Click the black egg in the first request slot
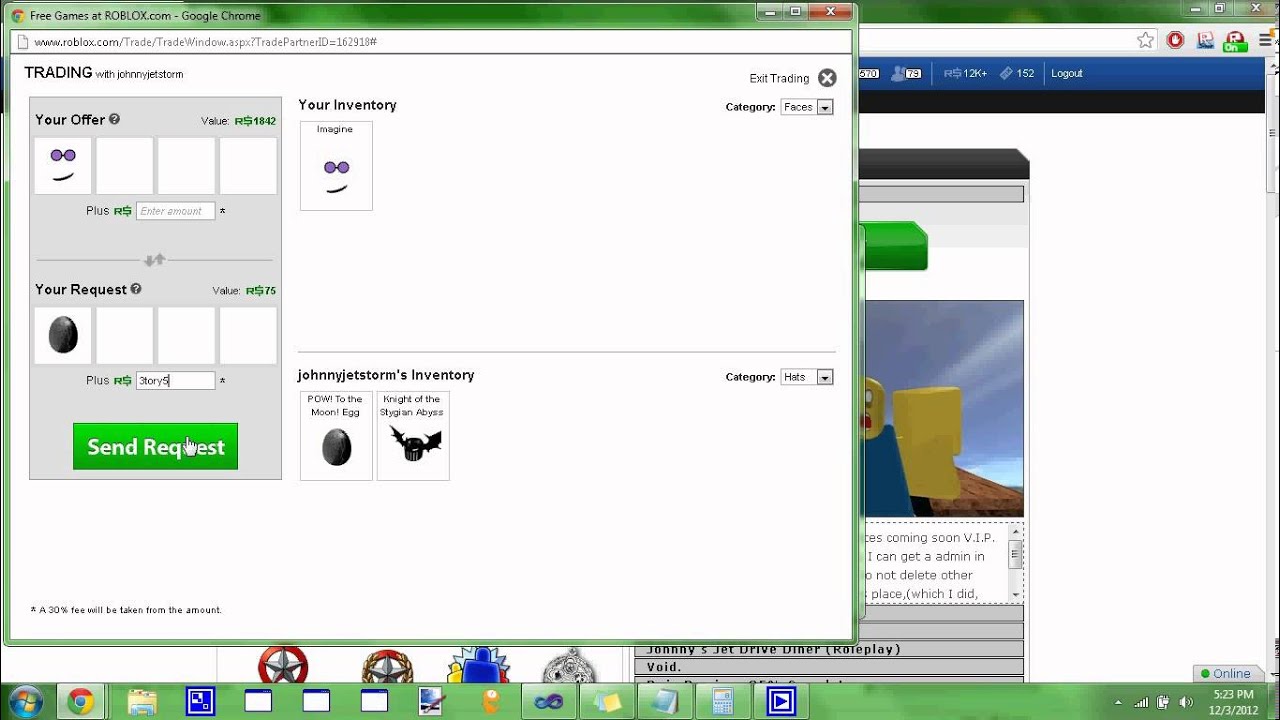 63,335
